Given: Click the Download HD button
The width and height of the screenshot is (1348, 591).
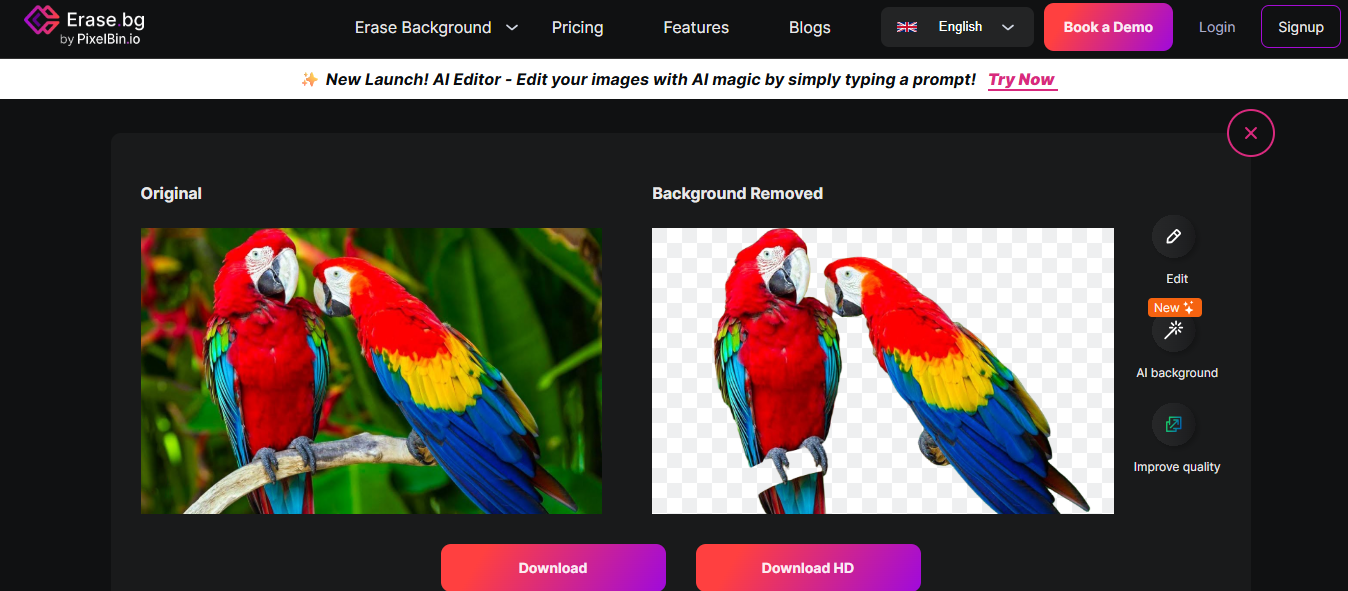Looking at the screenshot, I should (808, 567).
